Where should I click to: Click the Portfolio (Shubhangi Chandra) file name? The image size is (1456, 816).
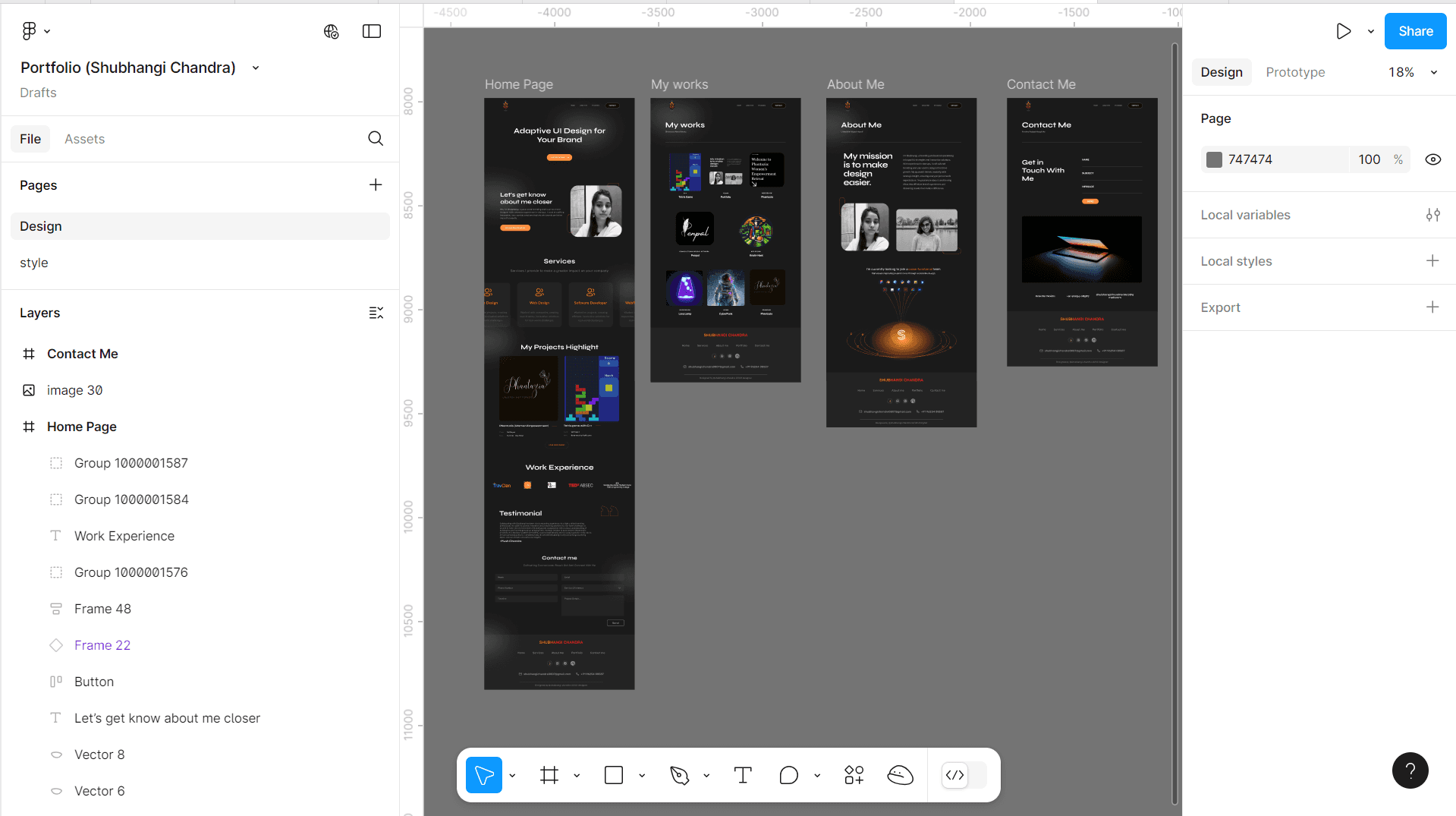128,68
